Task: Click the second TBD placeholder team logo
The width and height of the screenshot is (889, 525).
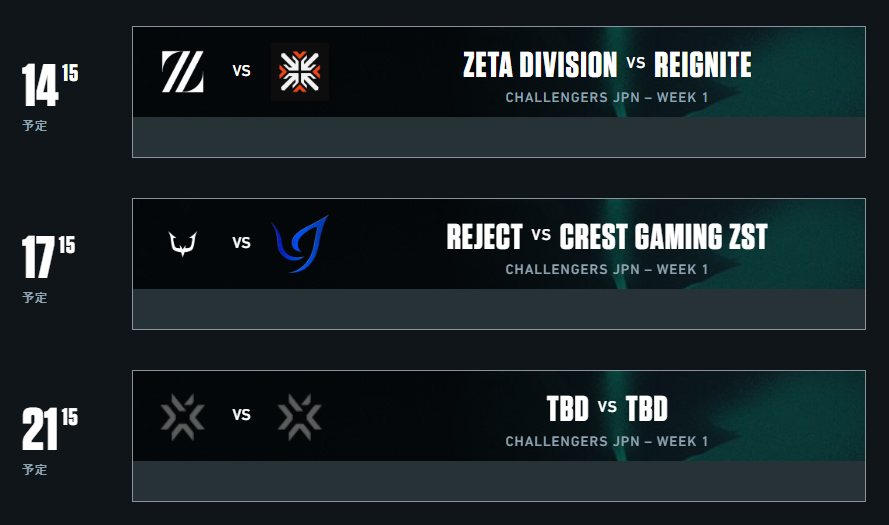Action: coord(299,417)
